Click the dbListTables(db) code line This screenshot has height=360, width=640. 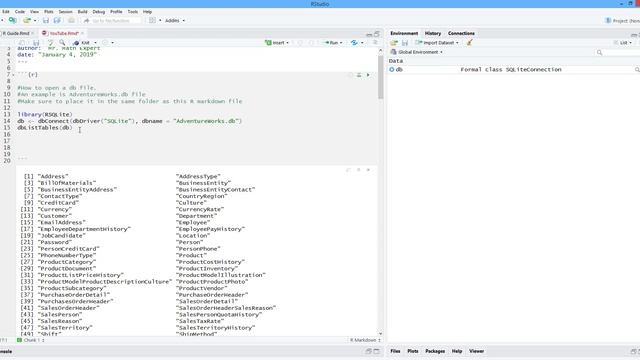(x=44, y=128)
